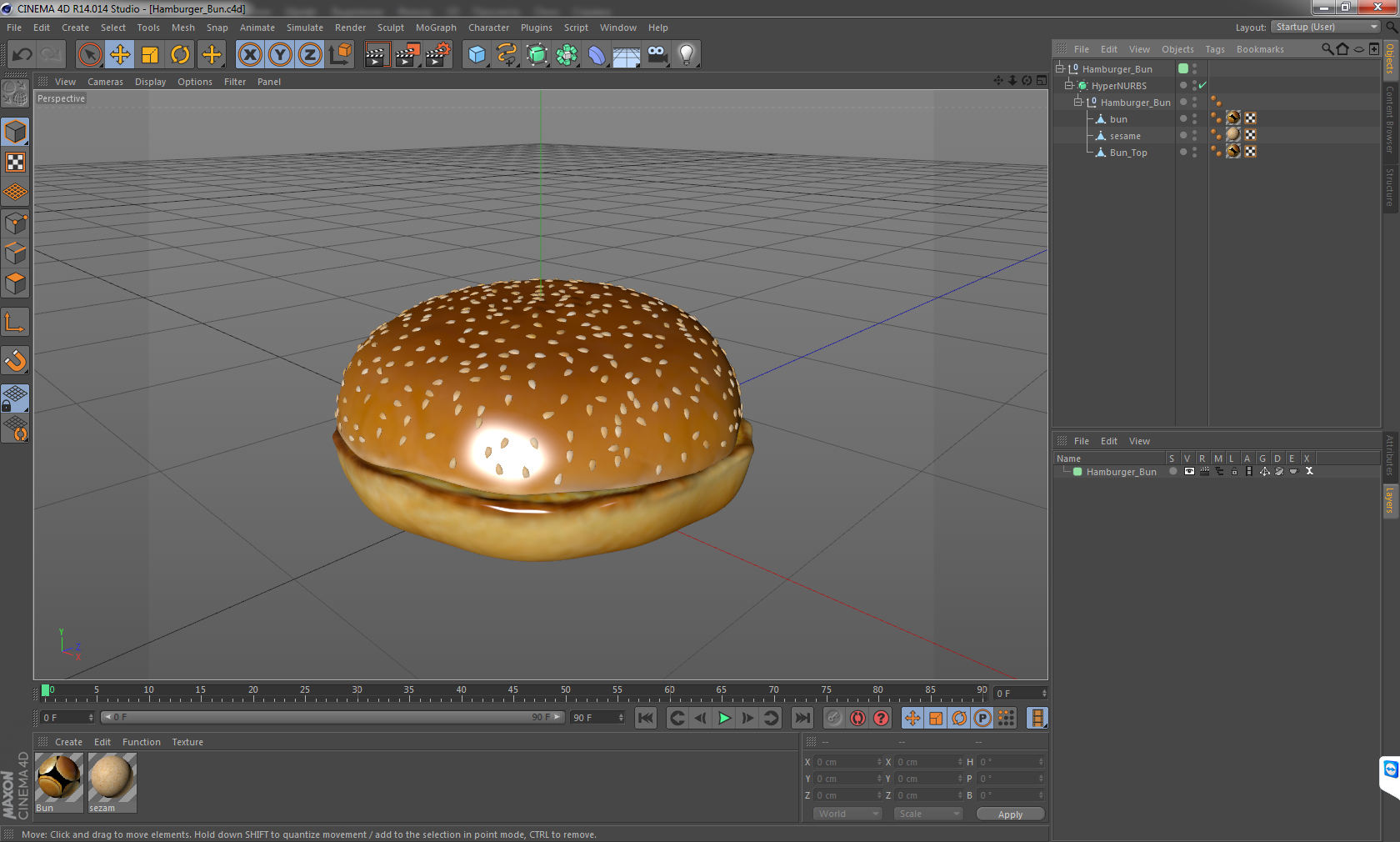The width and height of the screenshot is (1400, 842).
Task: Toggle layer solo for Hamburger_Bun layer
Action: pyautogui.click(x=1173, y=471)
